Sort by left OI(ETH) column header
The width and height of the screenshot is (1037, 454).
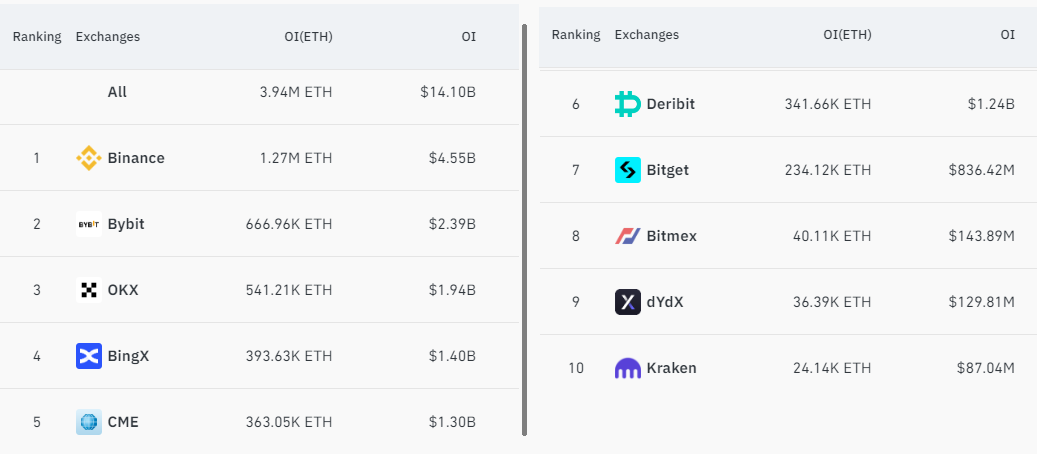(x=308, y=37)
